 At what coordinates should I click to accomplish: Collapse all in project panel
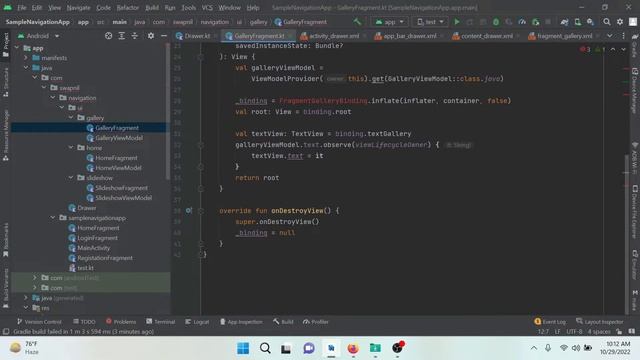[135, 36]
